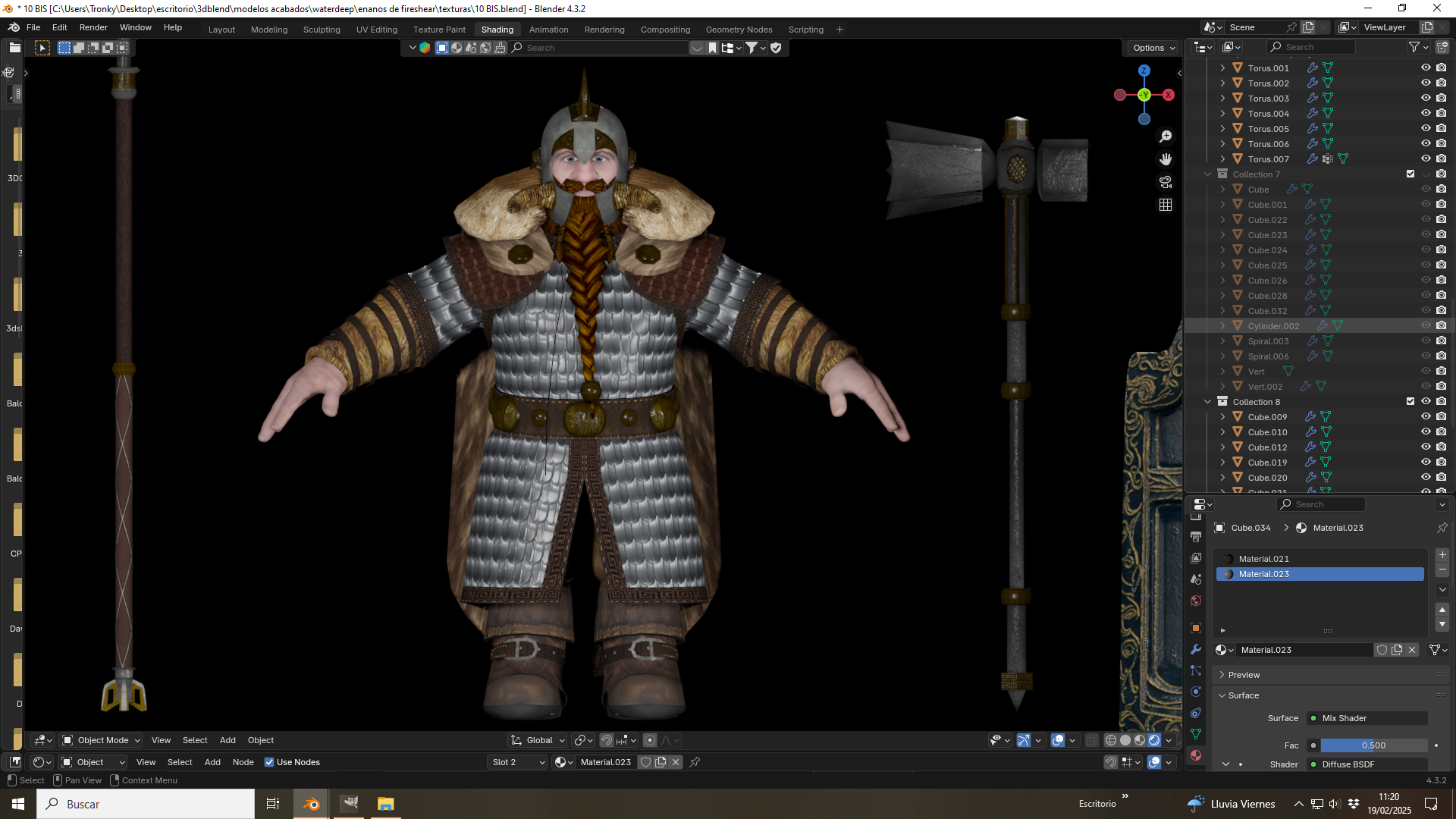Collapse the Collection 8 tree

point(1208,402)
